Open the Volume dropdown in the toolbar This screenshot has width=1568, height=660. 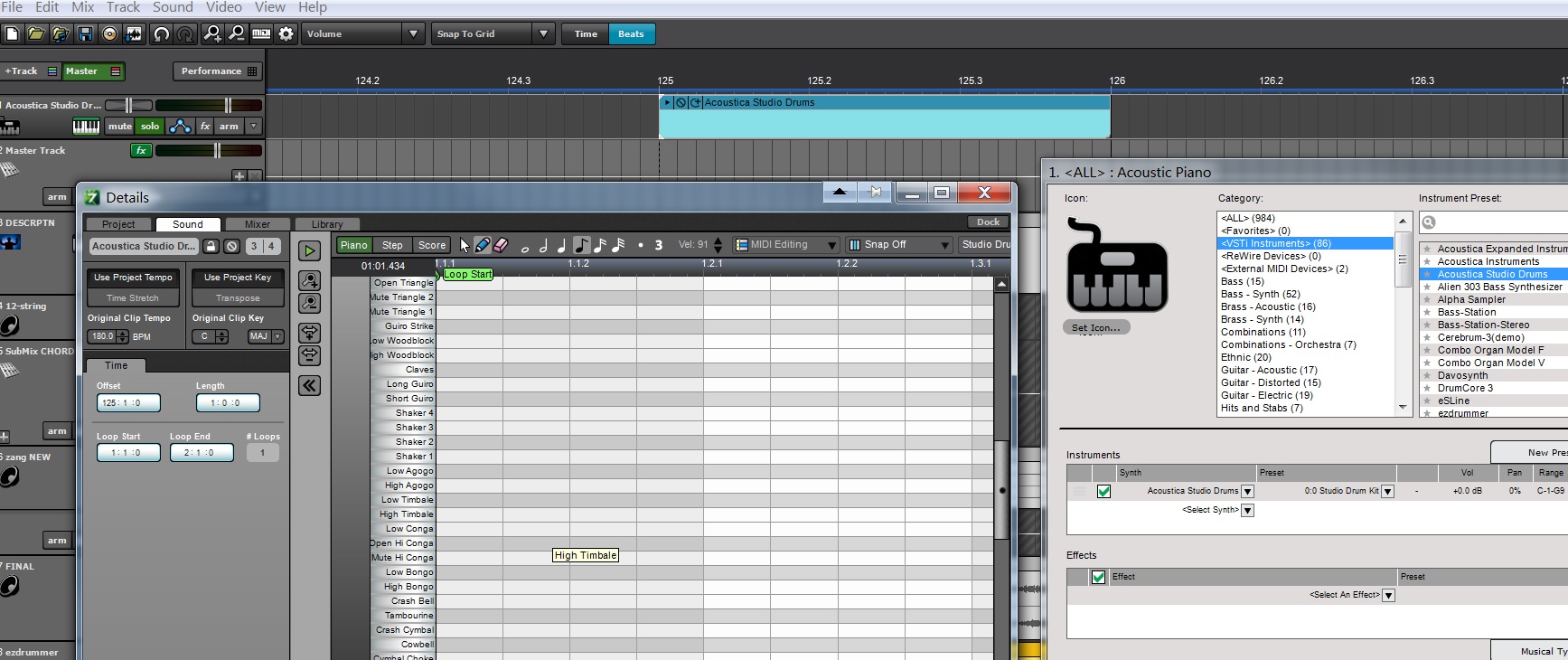coord(362,34)
